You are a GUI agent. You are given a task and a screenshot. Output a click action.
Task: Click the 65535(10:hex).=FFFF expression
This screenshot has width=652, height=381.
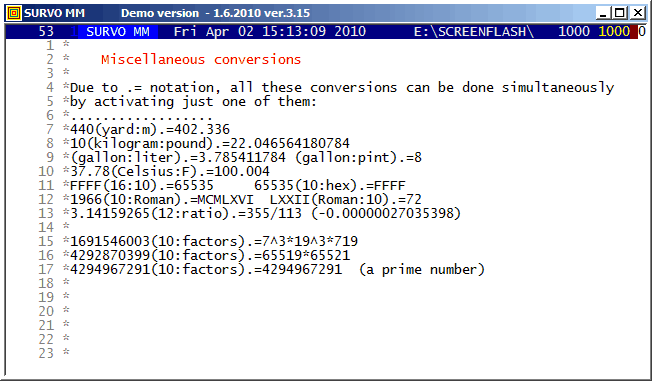pos(330,186)
